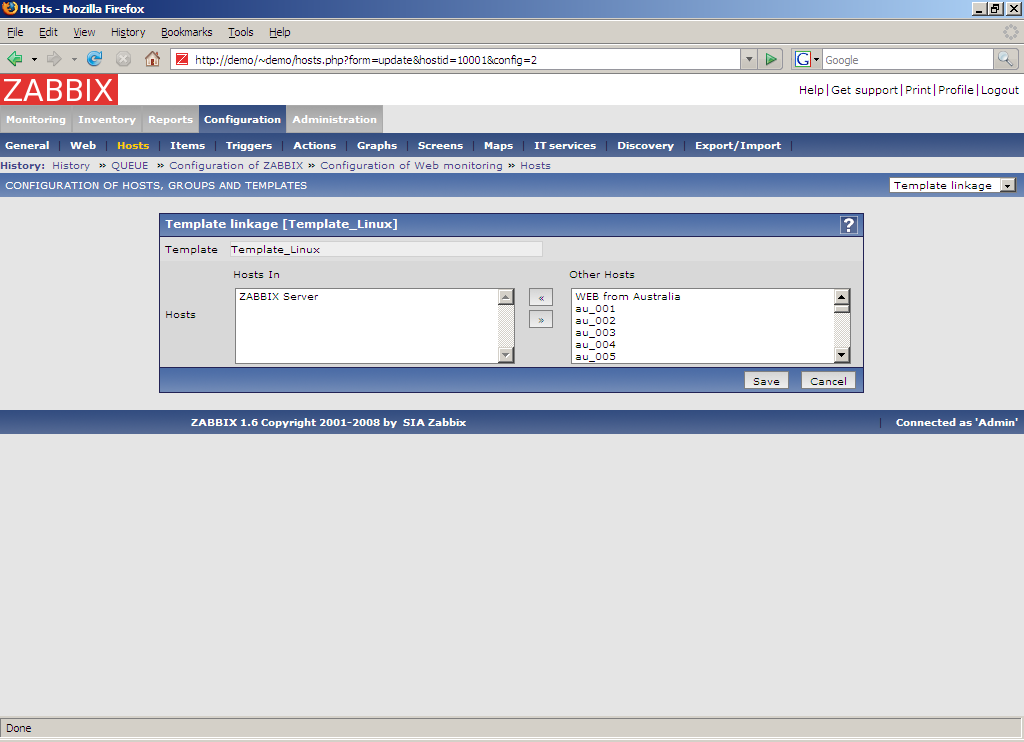This screenshot has width=1024, height=742.
Task: Open the Export/Import submenu item
Action: click(738, 146)
